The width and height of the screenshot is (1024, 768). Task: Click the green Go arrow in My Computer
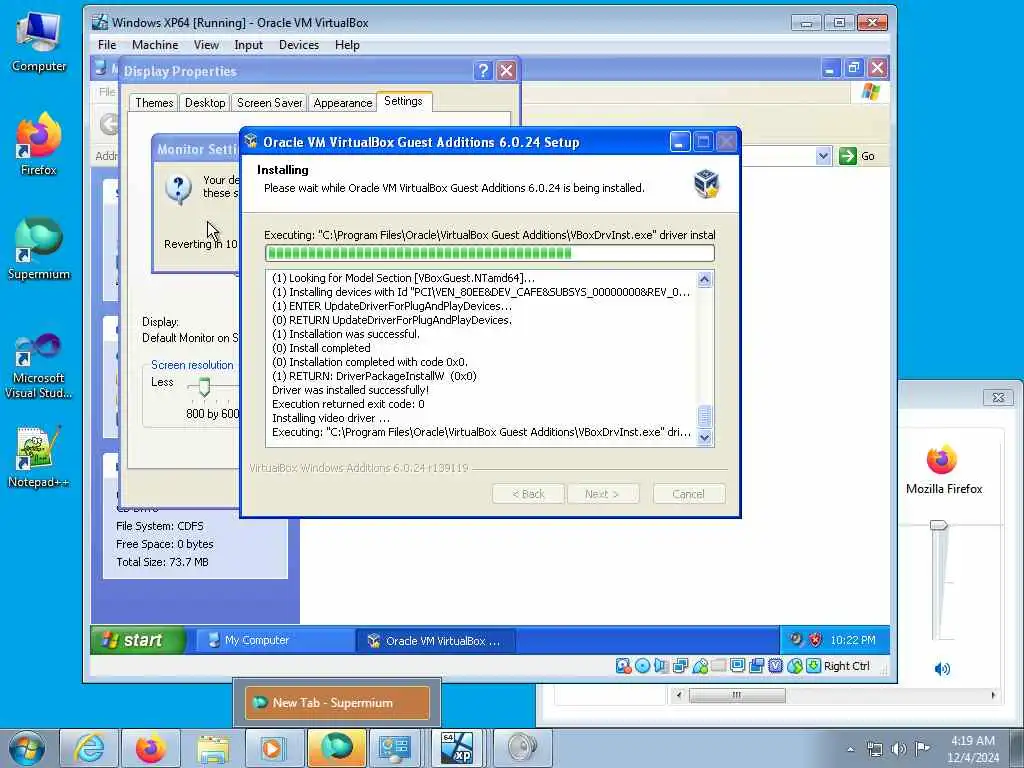pyautogui.click(x=847, y=156)
